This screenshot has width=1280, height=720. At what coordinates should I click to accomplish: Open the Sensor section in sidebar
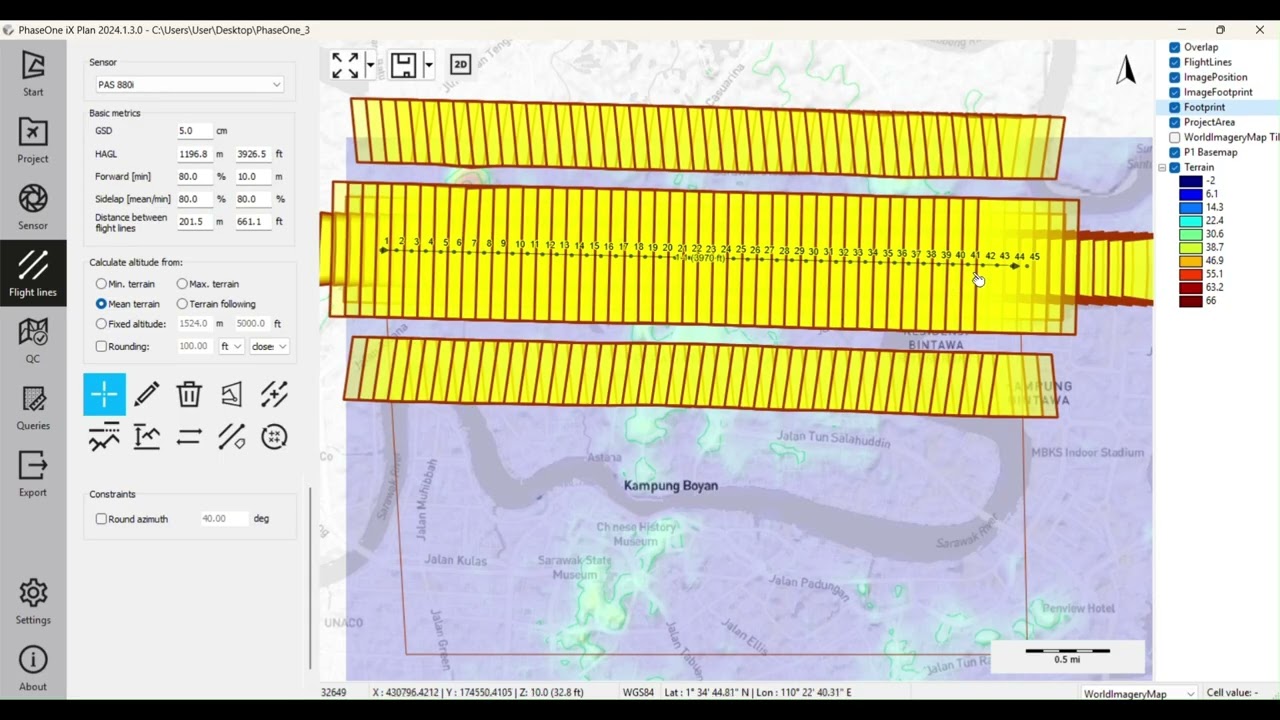tap(33, 208)
